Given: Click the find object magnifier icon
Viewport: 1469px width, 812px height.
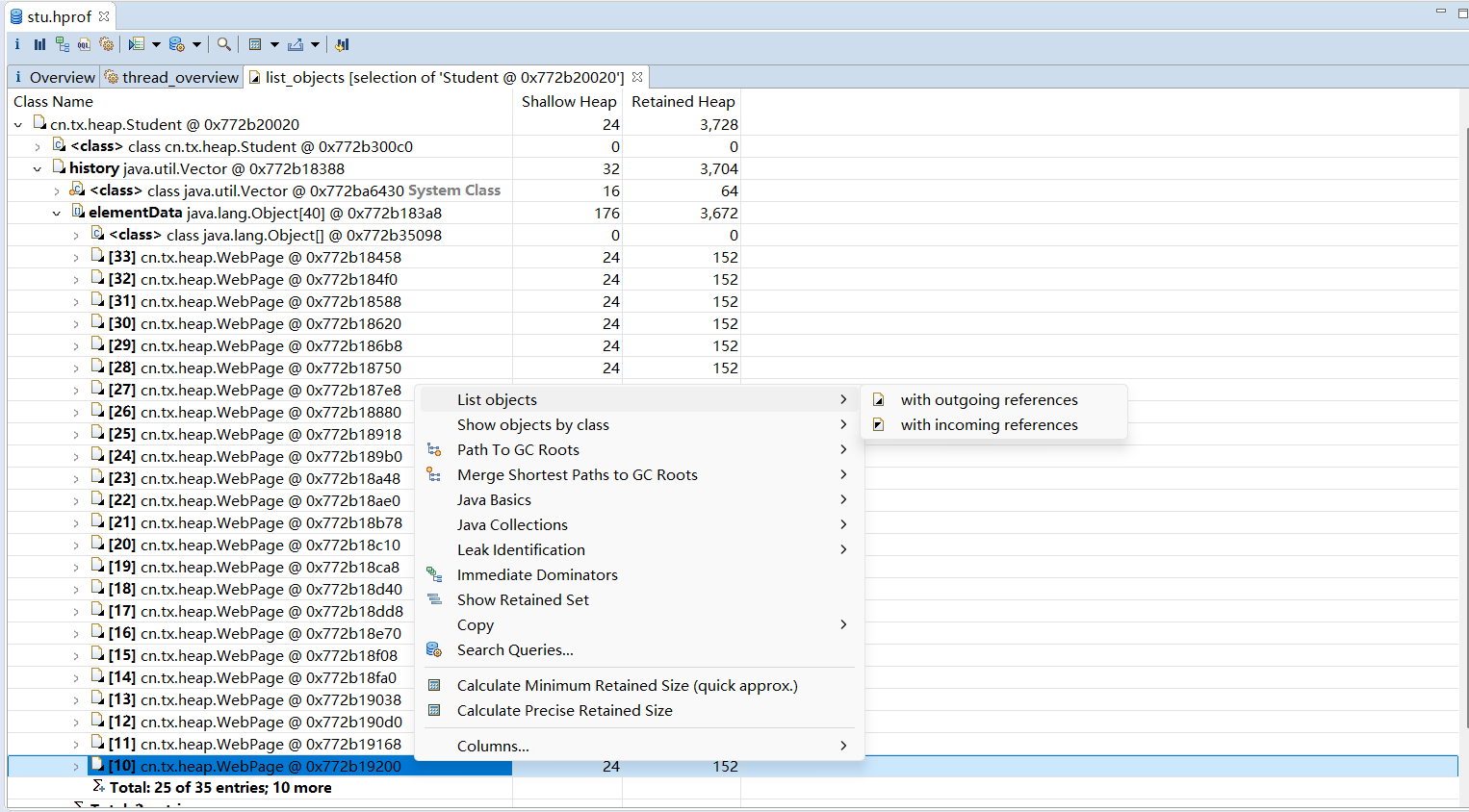Looking at the screenshot, I should pos(224,44).
